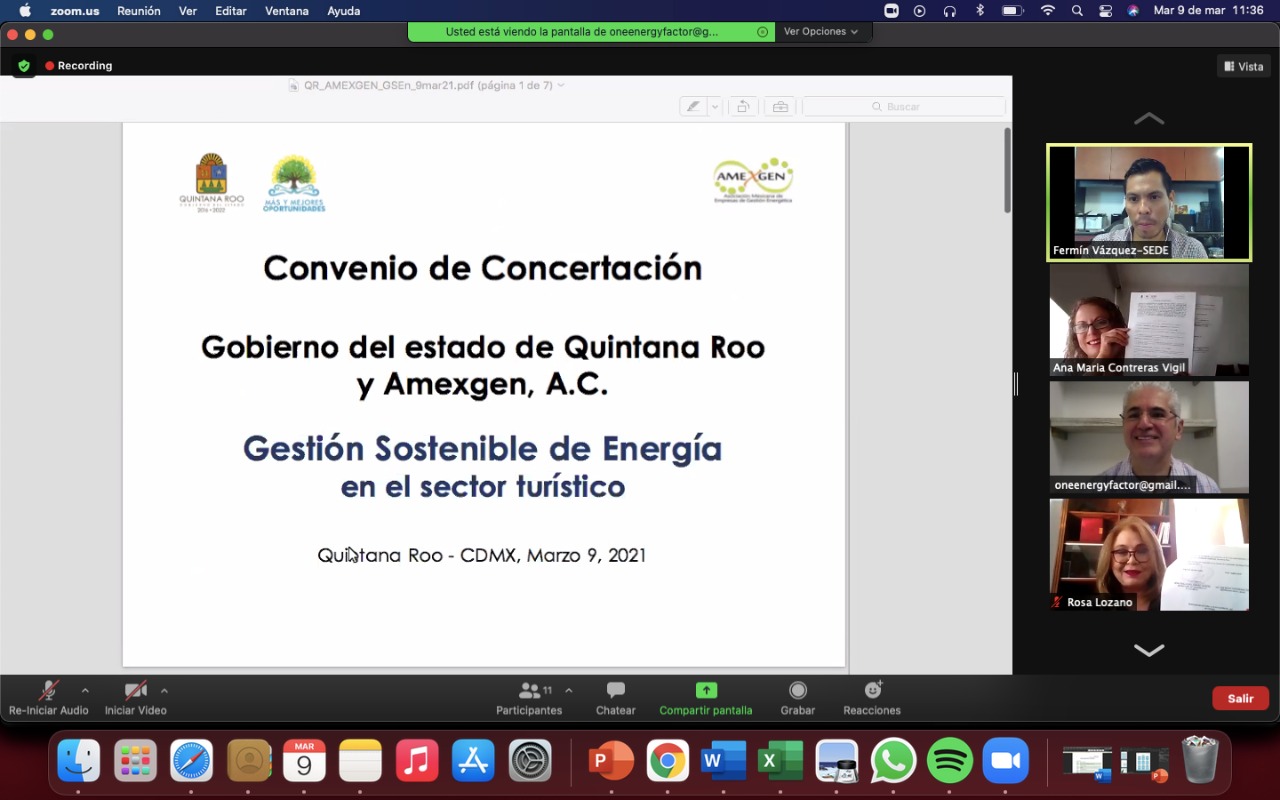This screenshot has height=800, width=1280.
Task: Expand the audio options arrow
Action: (85, 690)
